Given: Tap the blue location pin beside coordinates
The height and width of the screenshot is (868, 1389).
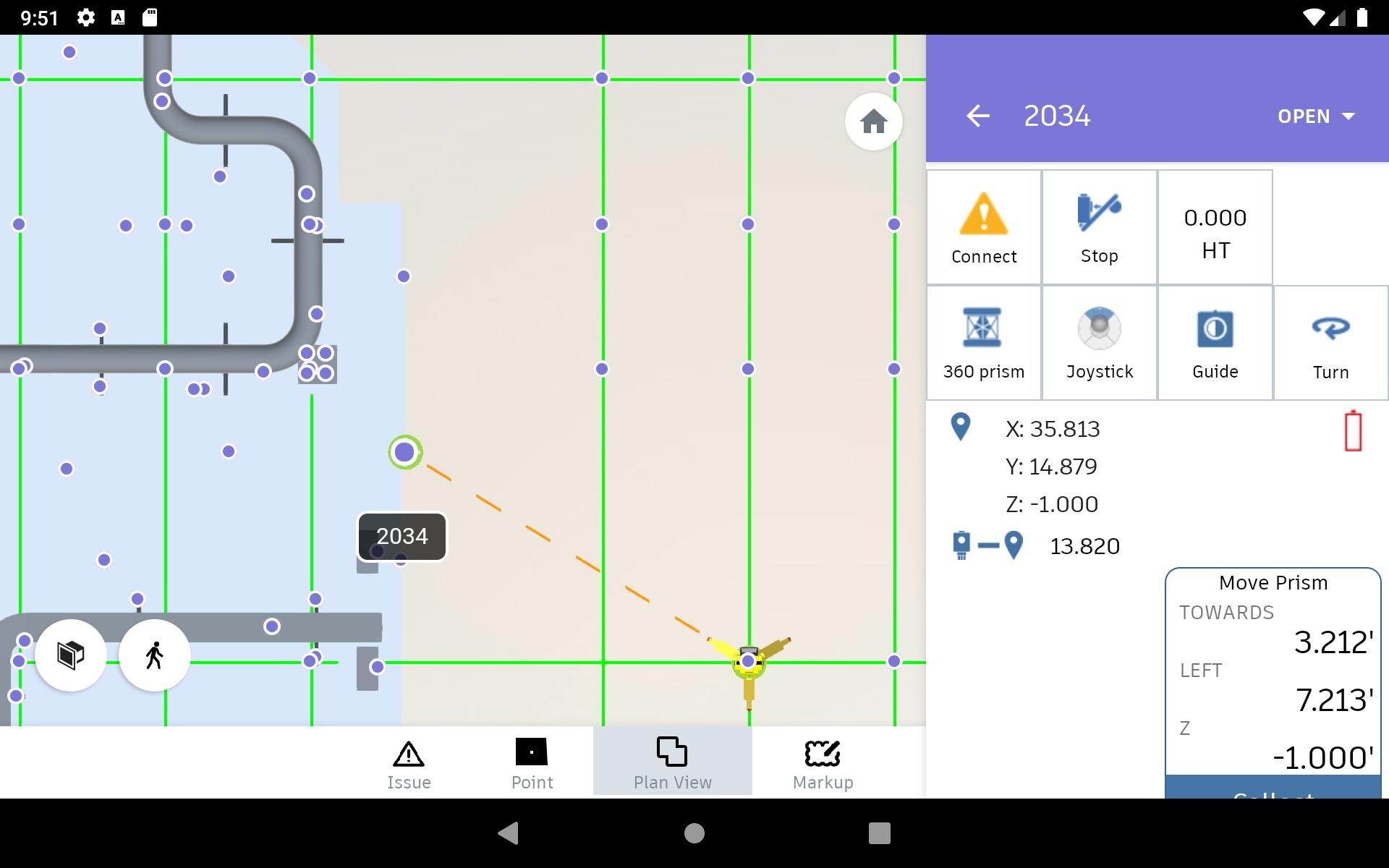Looking at the screenshot, I should pyautogui.click(x=960, y=427).
